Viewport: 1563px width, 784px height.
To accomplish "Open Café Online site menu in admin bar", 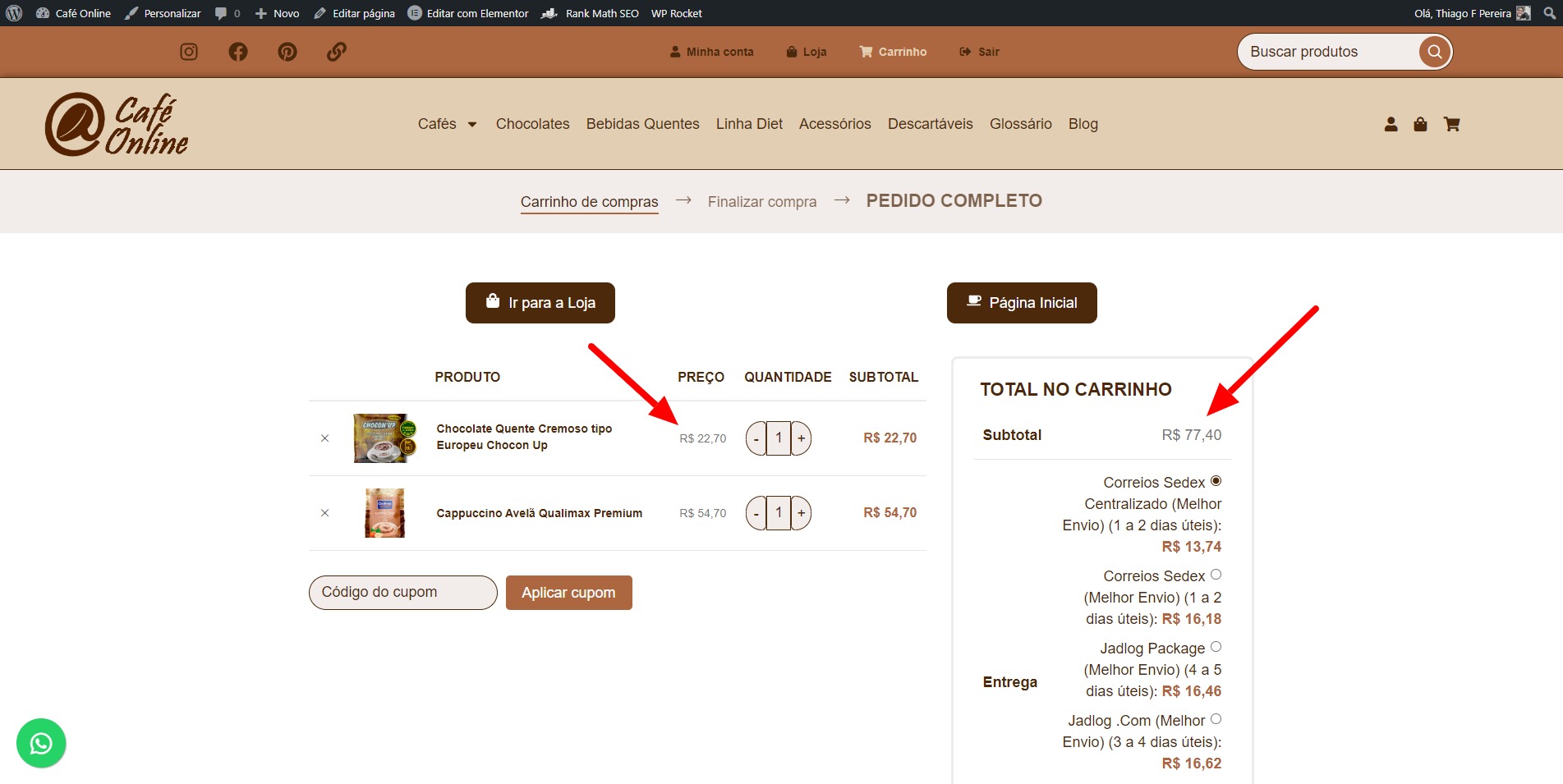I will [73, 13].
